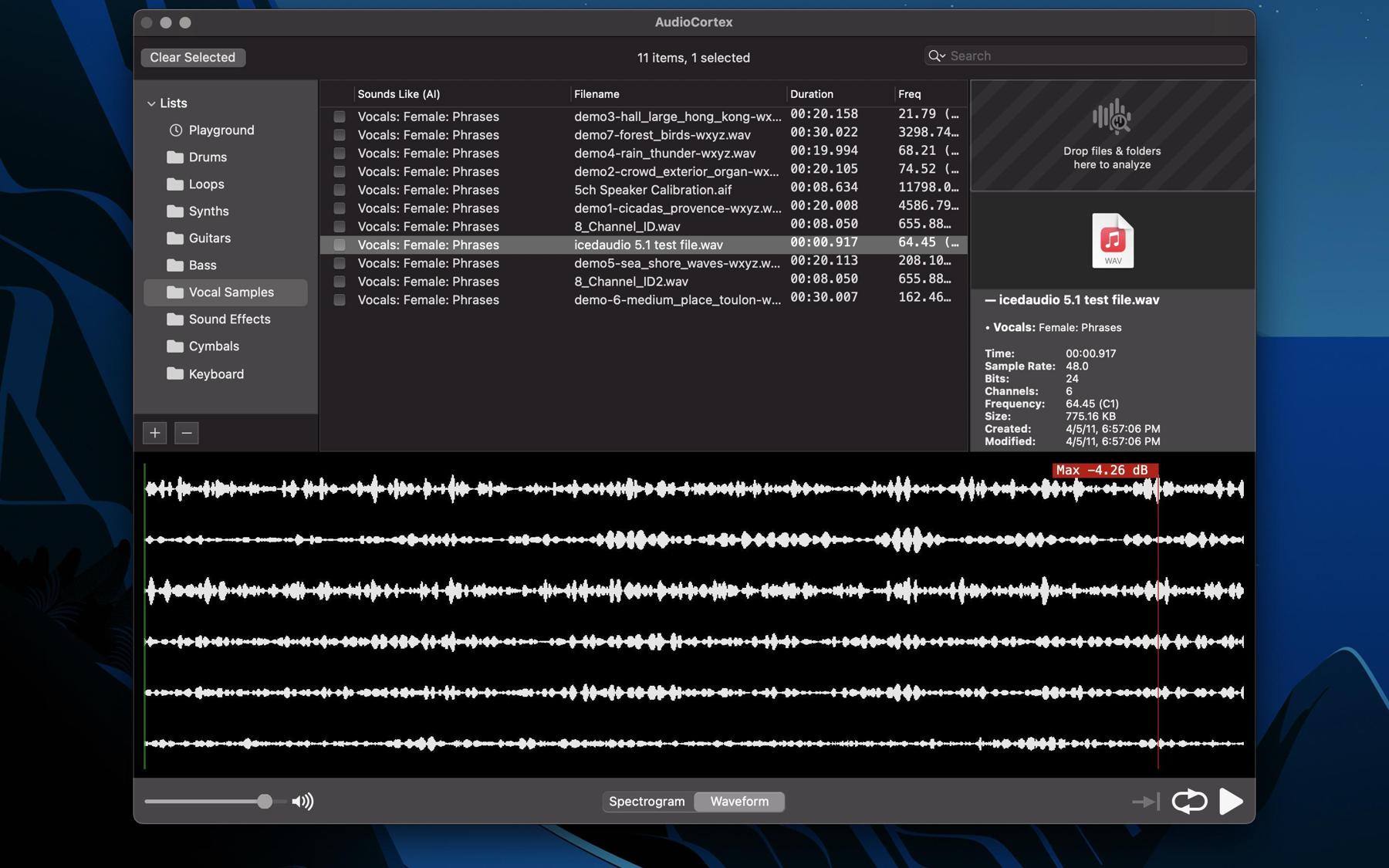Click the skip-to-end arrow icon
The width and height of the screenshot is (1389, 868).
[1145, 802]
